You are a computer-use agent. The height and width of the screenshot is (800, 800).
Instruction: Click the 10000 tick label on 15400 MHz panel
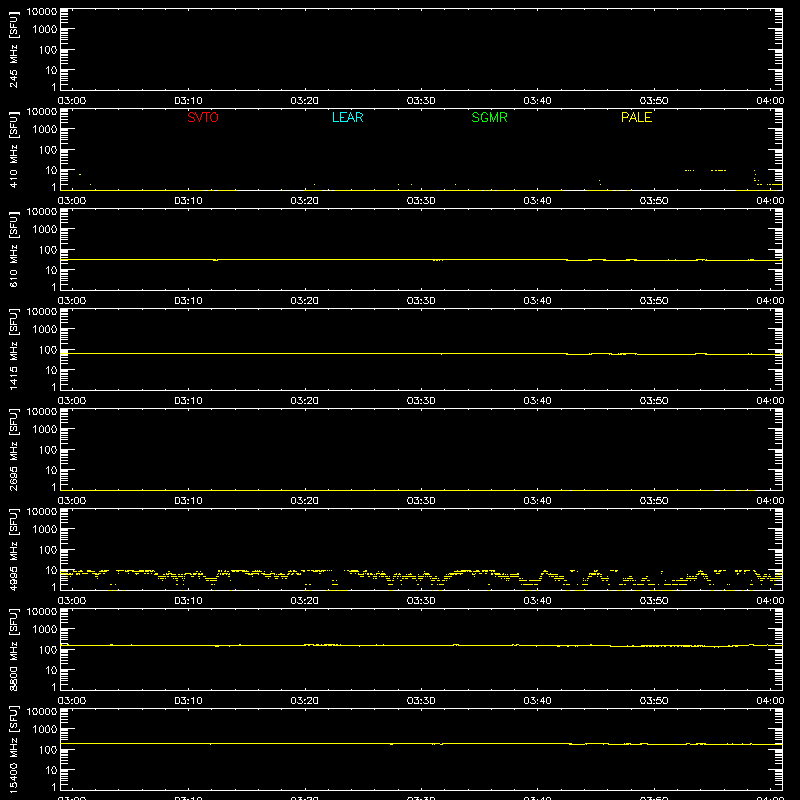(x=42, y=712)
